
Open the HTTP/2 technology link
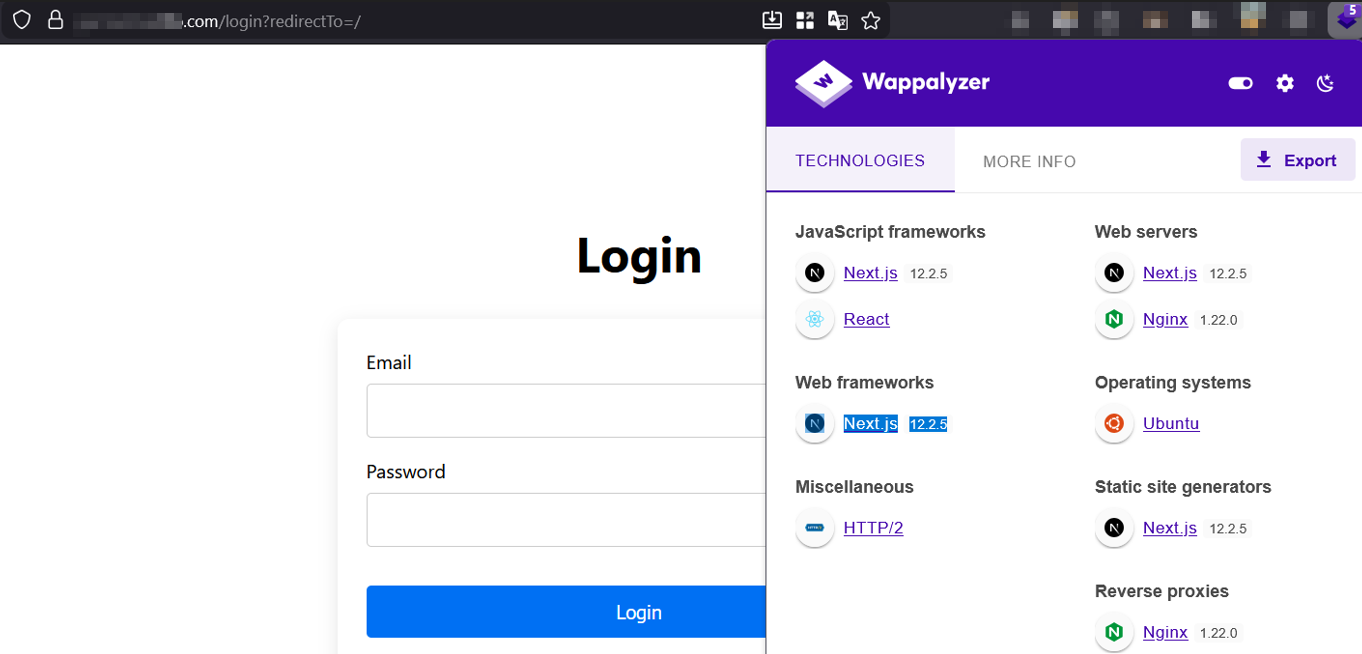[873, 528]
